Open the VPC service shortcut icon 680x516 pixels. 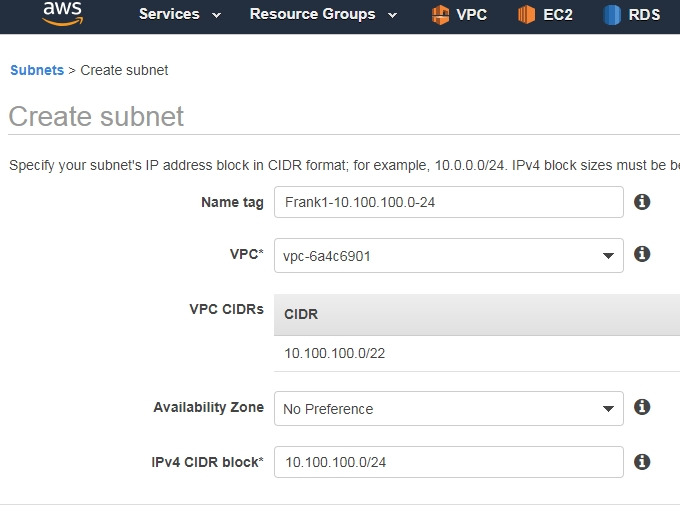click(440, 14)
